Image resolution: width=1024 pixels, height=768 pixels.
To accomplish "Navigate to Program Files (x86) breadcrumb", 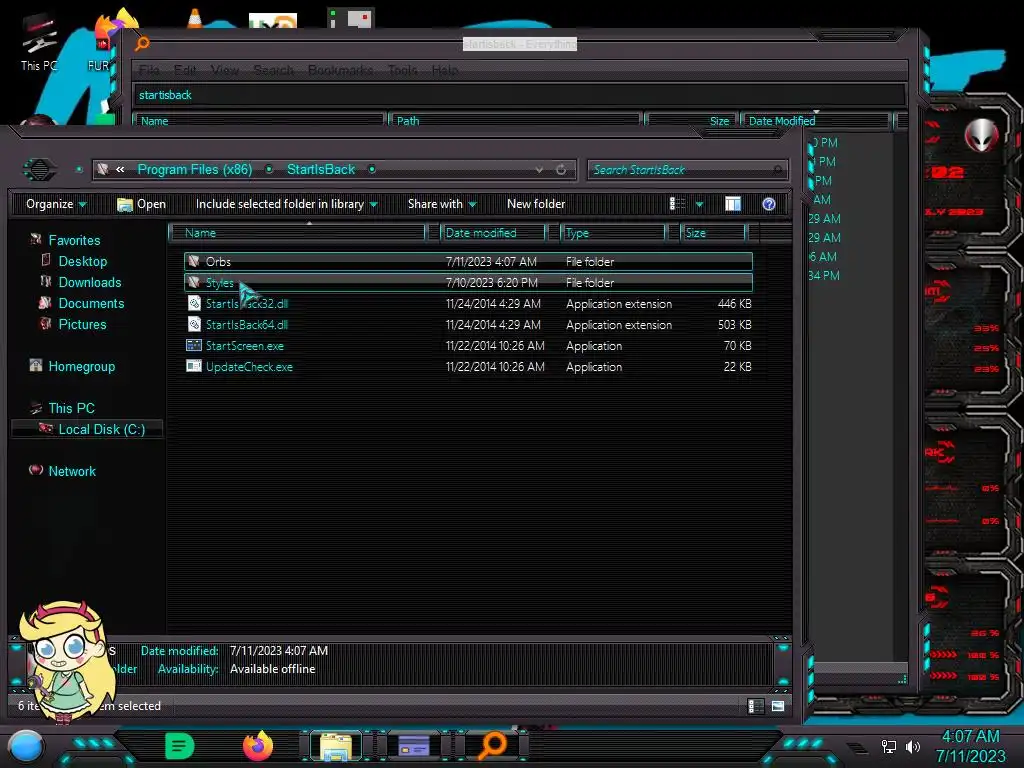I will click(x=195, y=170).
